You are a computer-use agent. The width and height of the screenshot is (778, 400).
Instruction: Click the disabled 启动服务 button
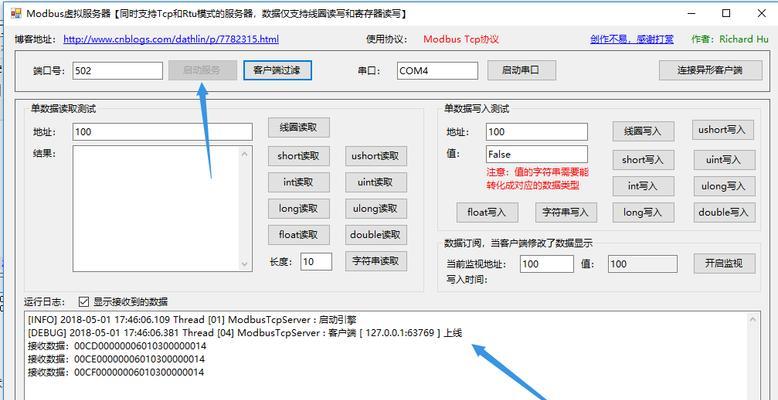click(202, 70)
